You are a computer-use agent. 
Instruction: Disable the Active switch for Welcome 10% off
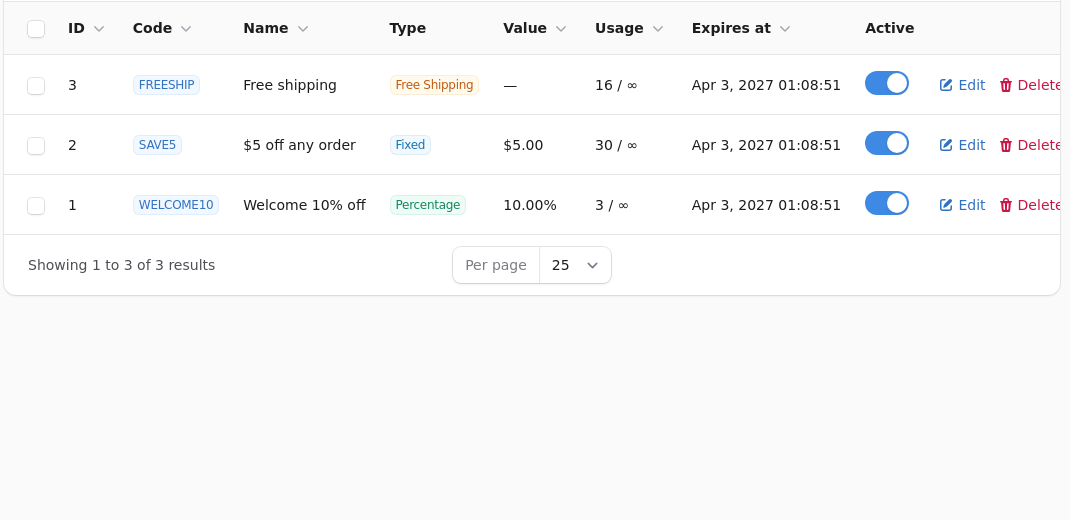click(x=886, y=203)
